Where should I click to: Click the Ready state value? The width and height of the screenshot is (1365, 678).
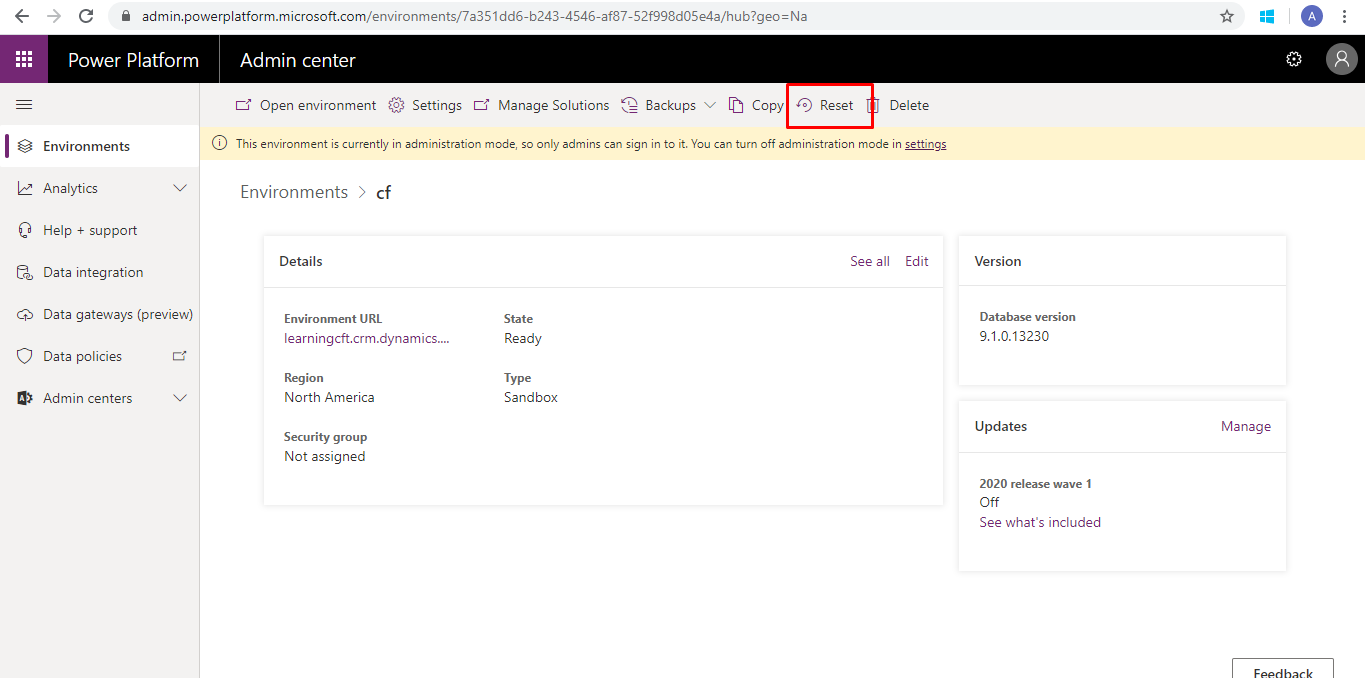click(523, 338)
